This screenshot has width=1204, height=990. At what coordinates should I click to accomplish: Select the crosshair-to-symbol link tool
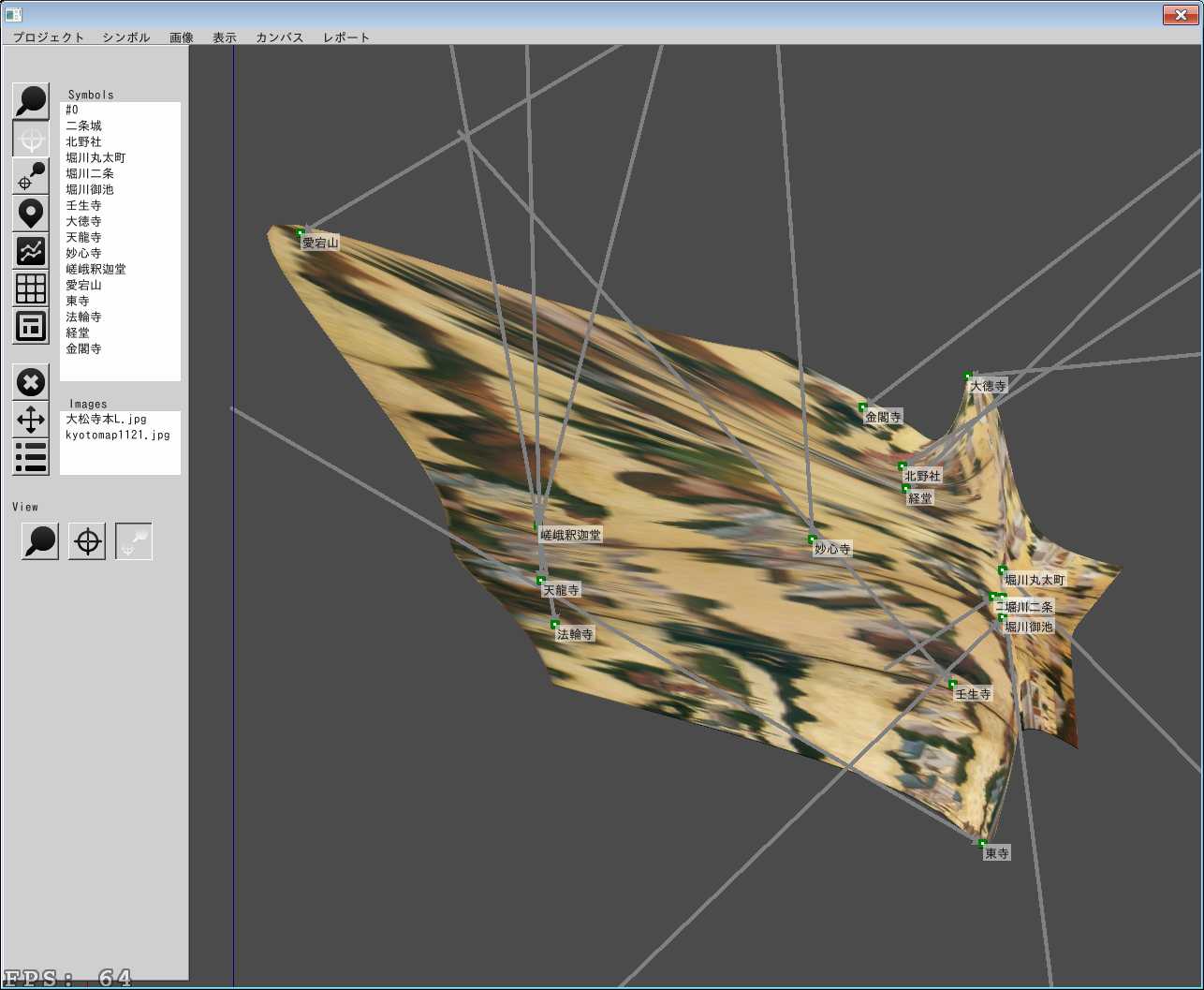[31, 176]
